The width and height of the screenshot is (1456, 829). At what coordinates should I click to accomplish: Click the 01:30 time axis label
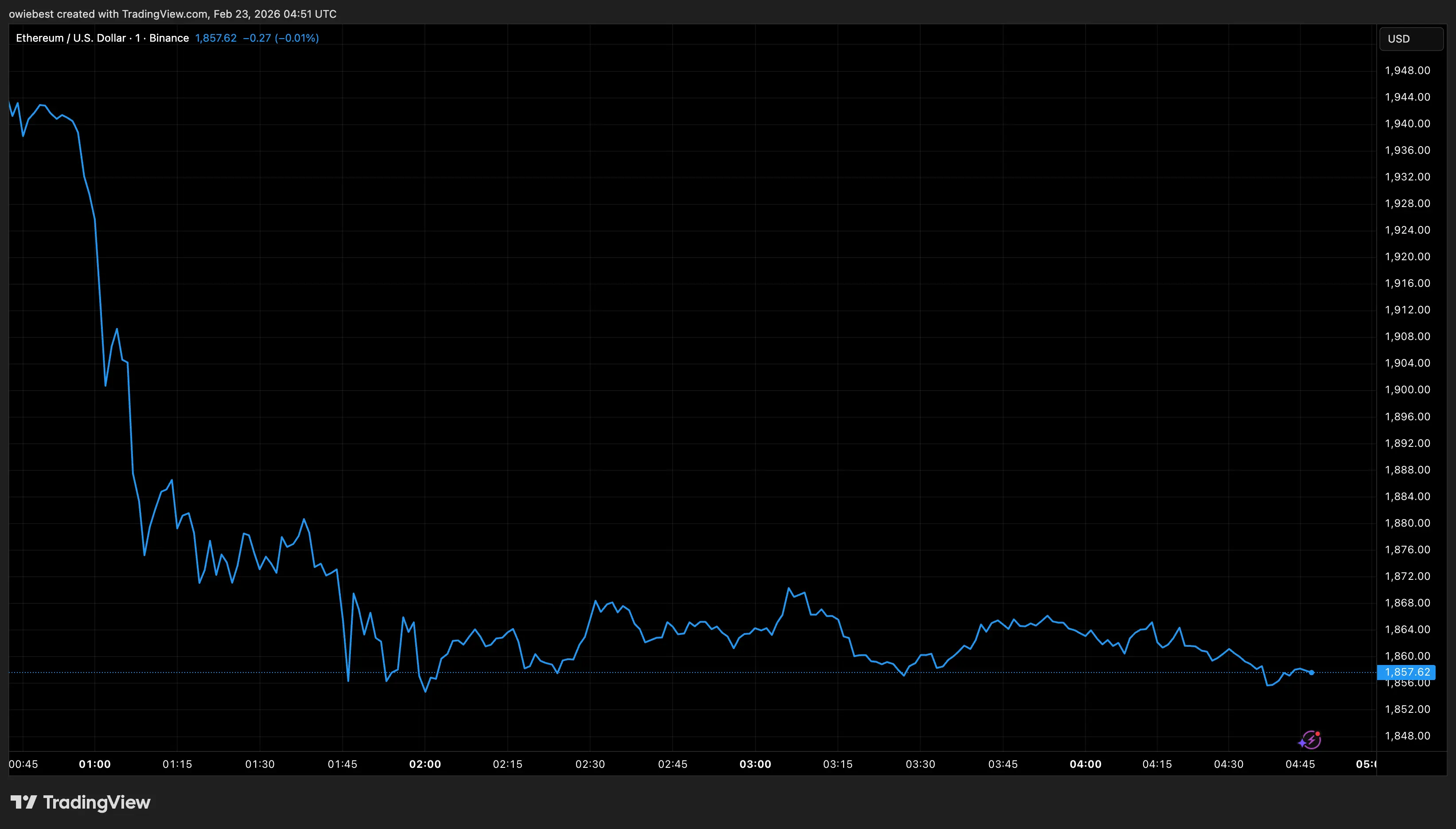pos(260,764)
